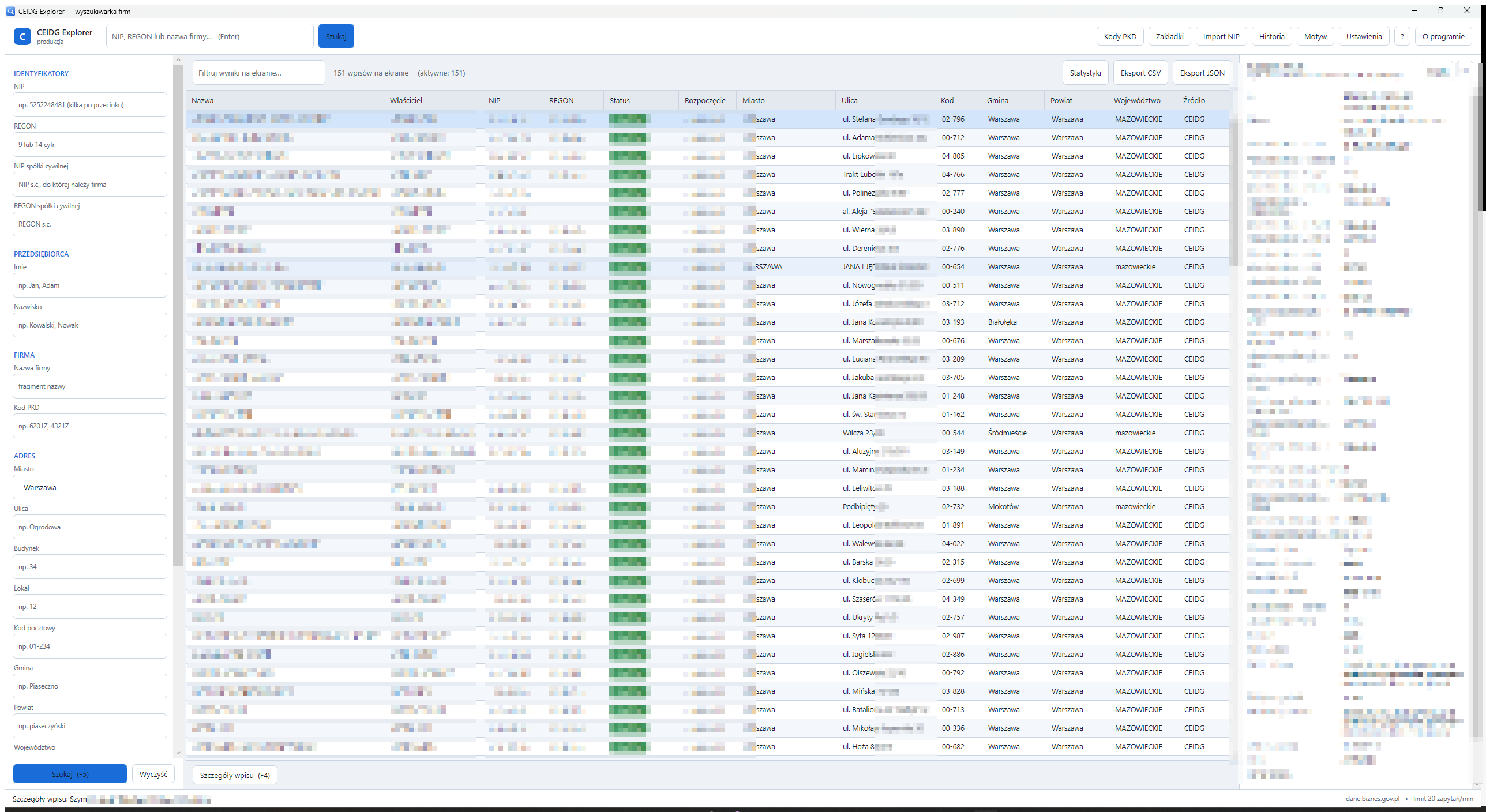Sort by the Województwo column header

[x=1142, y=100]
